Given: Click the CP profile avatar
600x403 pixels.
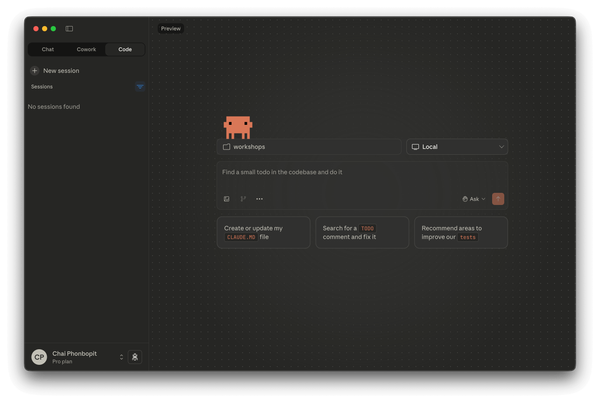Looking at the screenshot, I should click(39, 357).
